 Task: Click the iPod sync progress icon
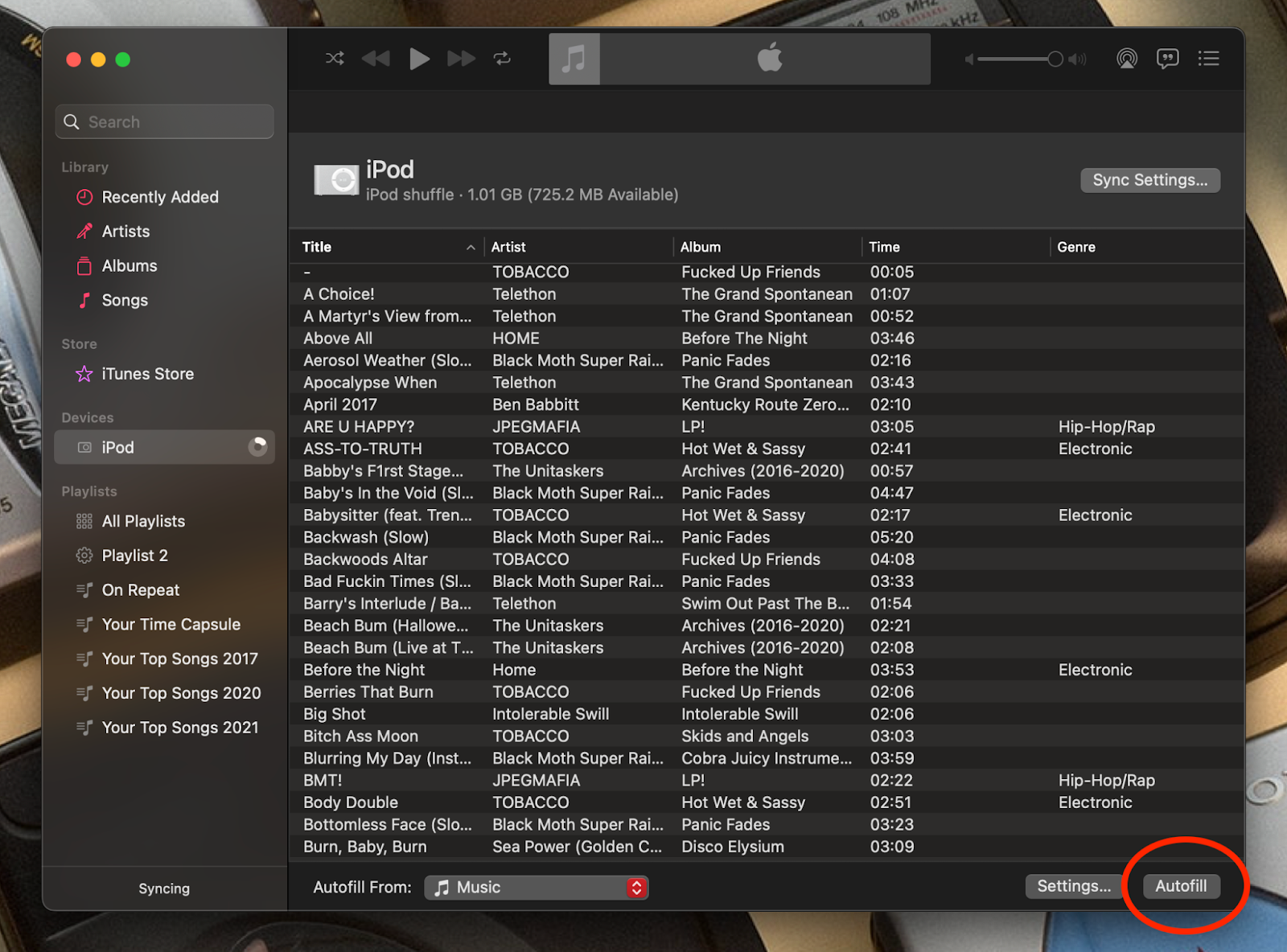pyautogui.click(x=257, y=447)
